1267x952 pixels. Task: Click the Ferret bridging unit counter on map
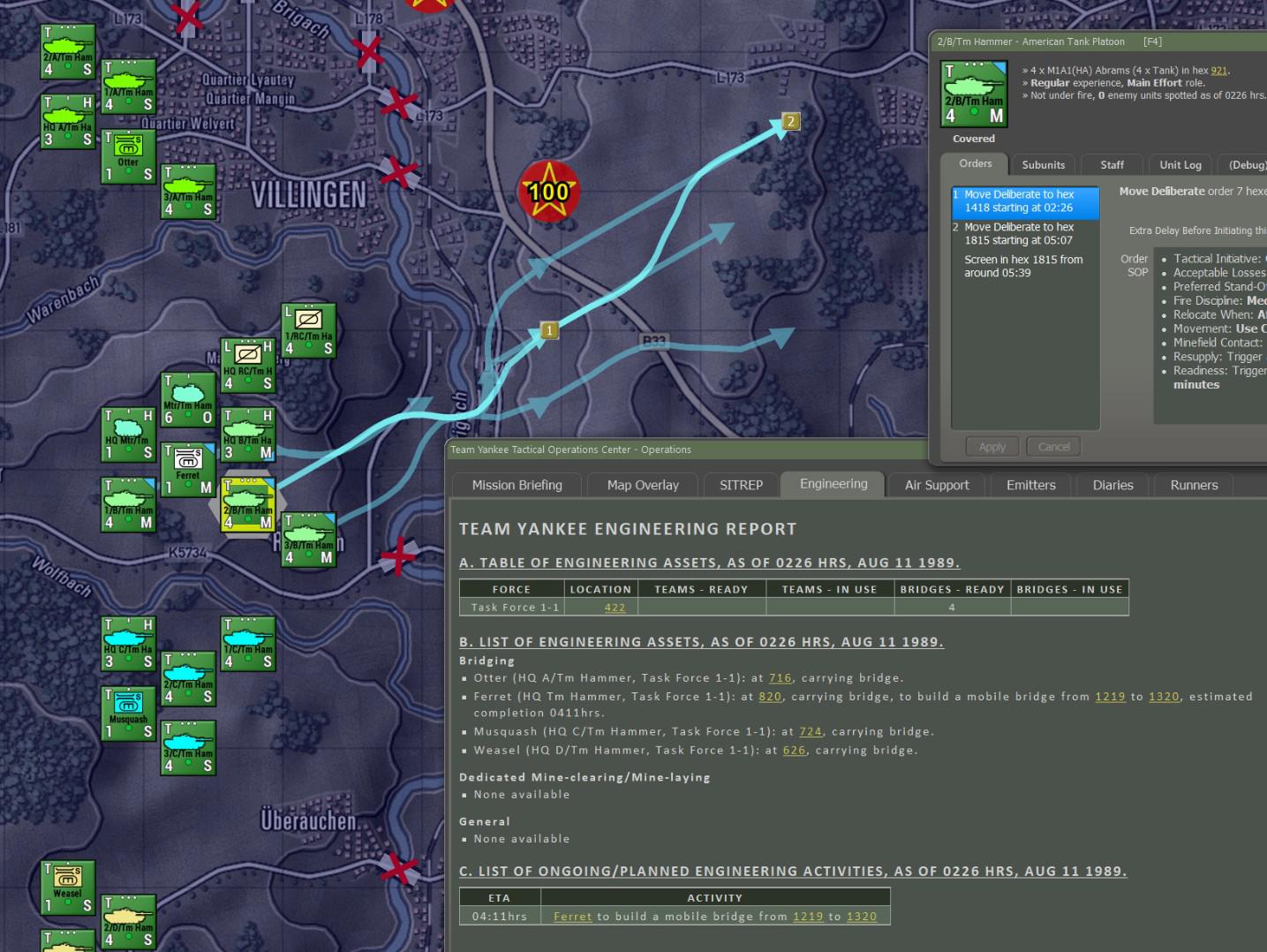tap(189, 470)
